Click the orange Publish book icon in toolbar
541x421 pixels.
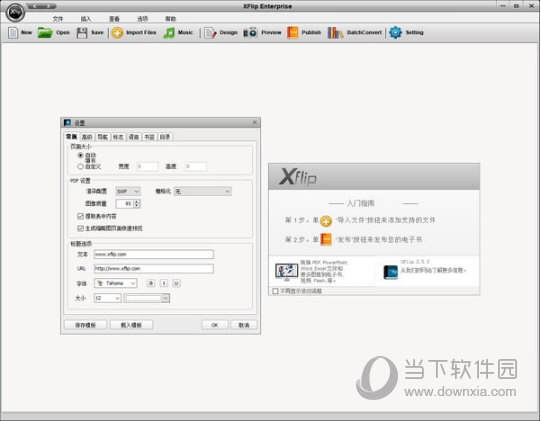pos(292,33)
